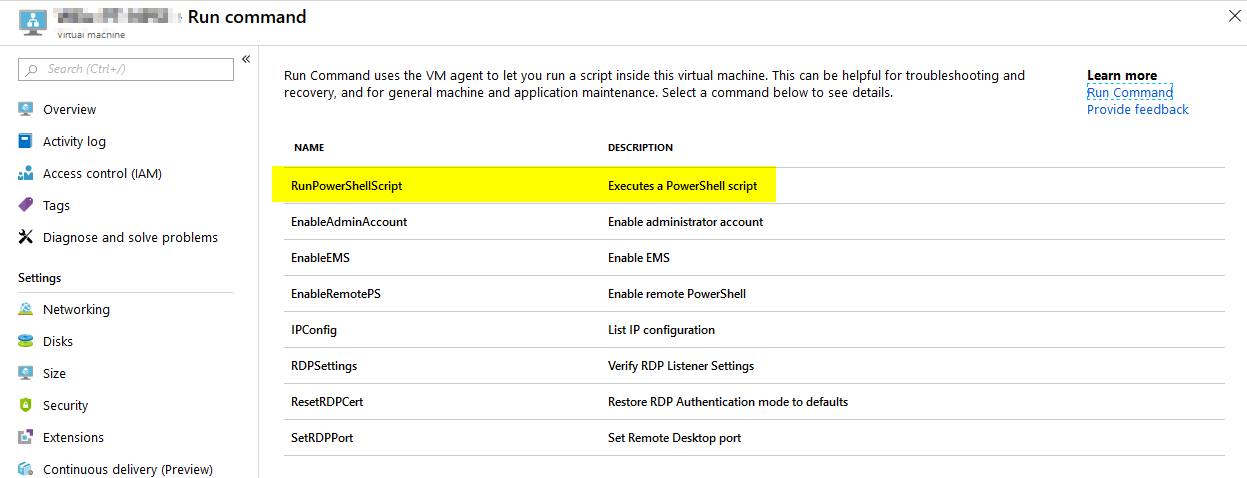Click the green Security shield icon

(x=26, y=405)
